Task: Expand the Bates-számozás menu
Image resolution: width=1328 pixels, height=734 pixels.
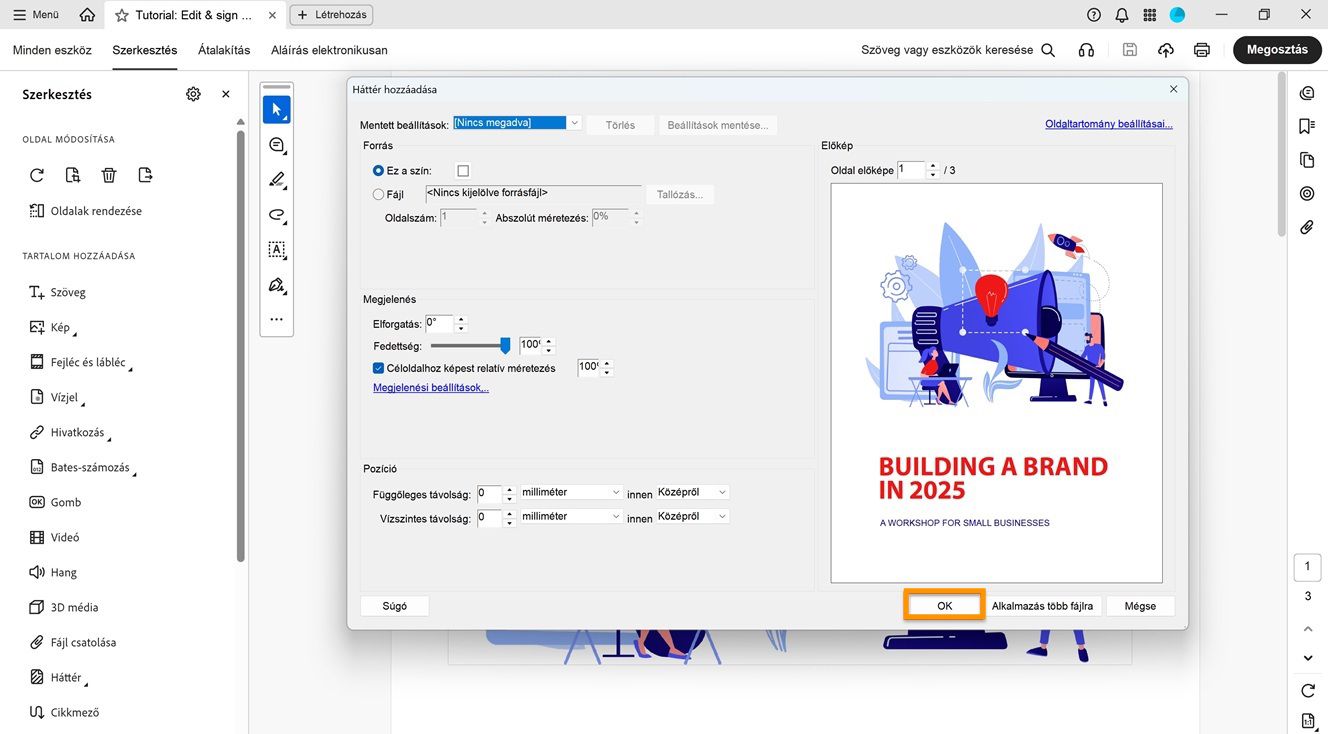Action: click(82, 467)
